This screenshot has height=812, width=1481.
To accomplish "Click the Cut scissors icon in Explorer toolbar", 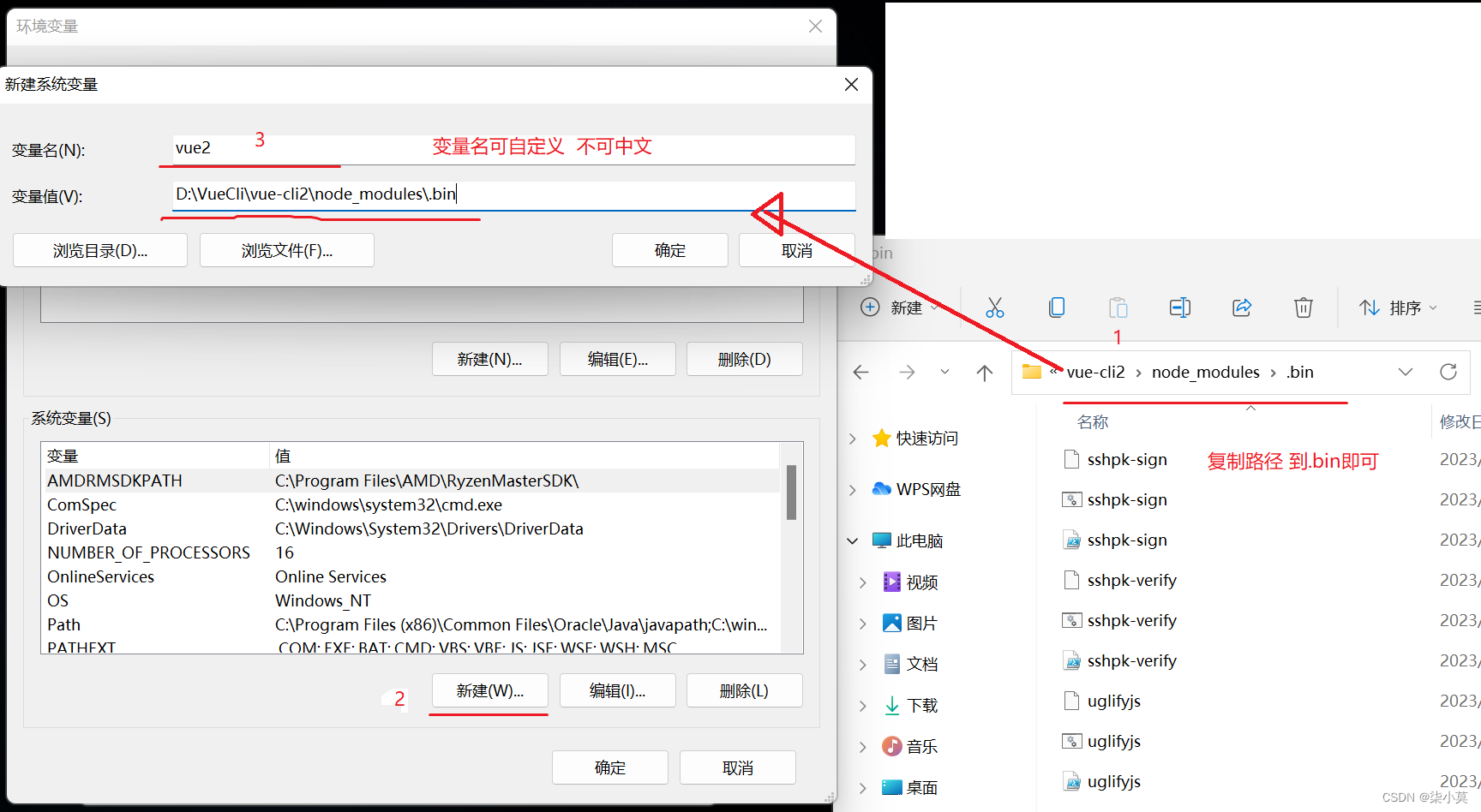I will point(994,307).
